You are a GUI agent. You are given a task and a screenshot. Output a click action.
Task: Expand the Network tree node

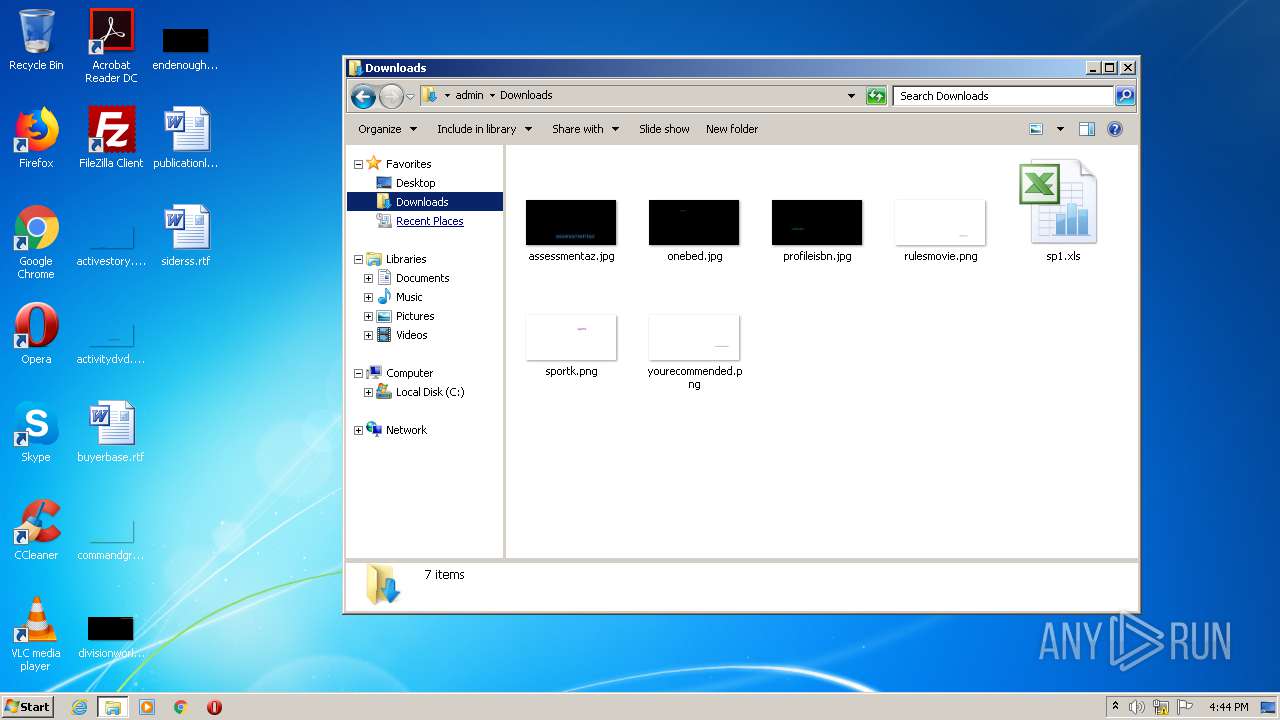pyautogui.click(x=358, y=430)
